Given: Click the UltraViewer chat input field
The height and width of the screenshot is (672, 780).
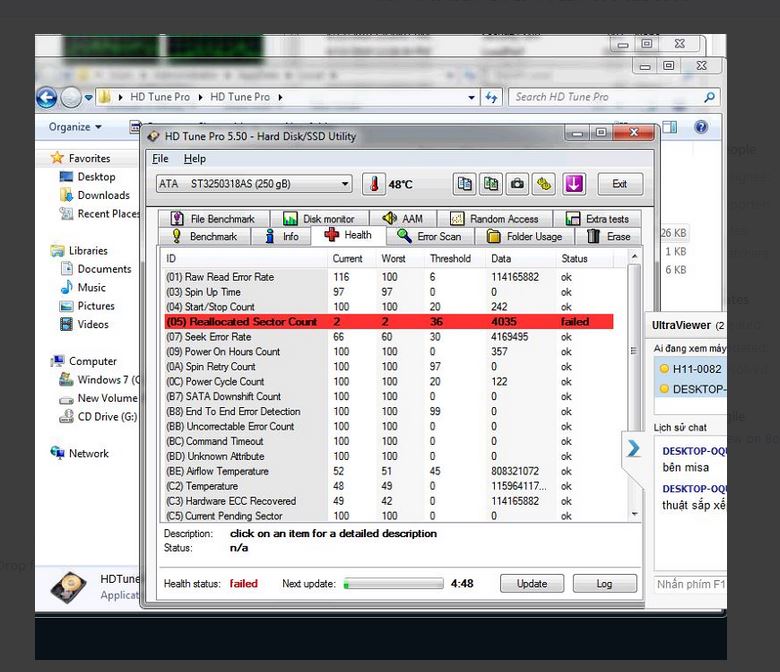Looking at the screenshot, I should click(x=691, y=584).
